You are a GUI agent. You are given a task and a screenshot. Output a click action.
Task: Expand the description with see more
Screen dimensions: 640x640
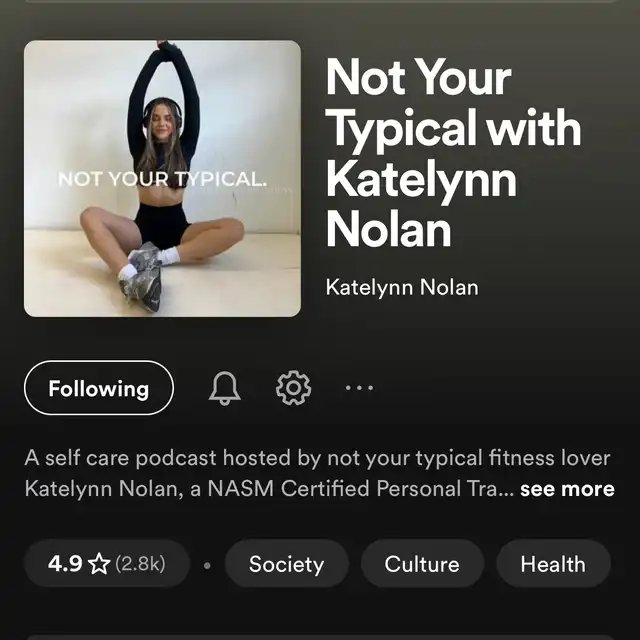coord(567,489)
